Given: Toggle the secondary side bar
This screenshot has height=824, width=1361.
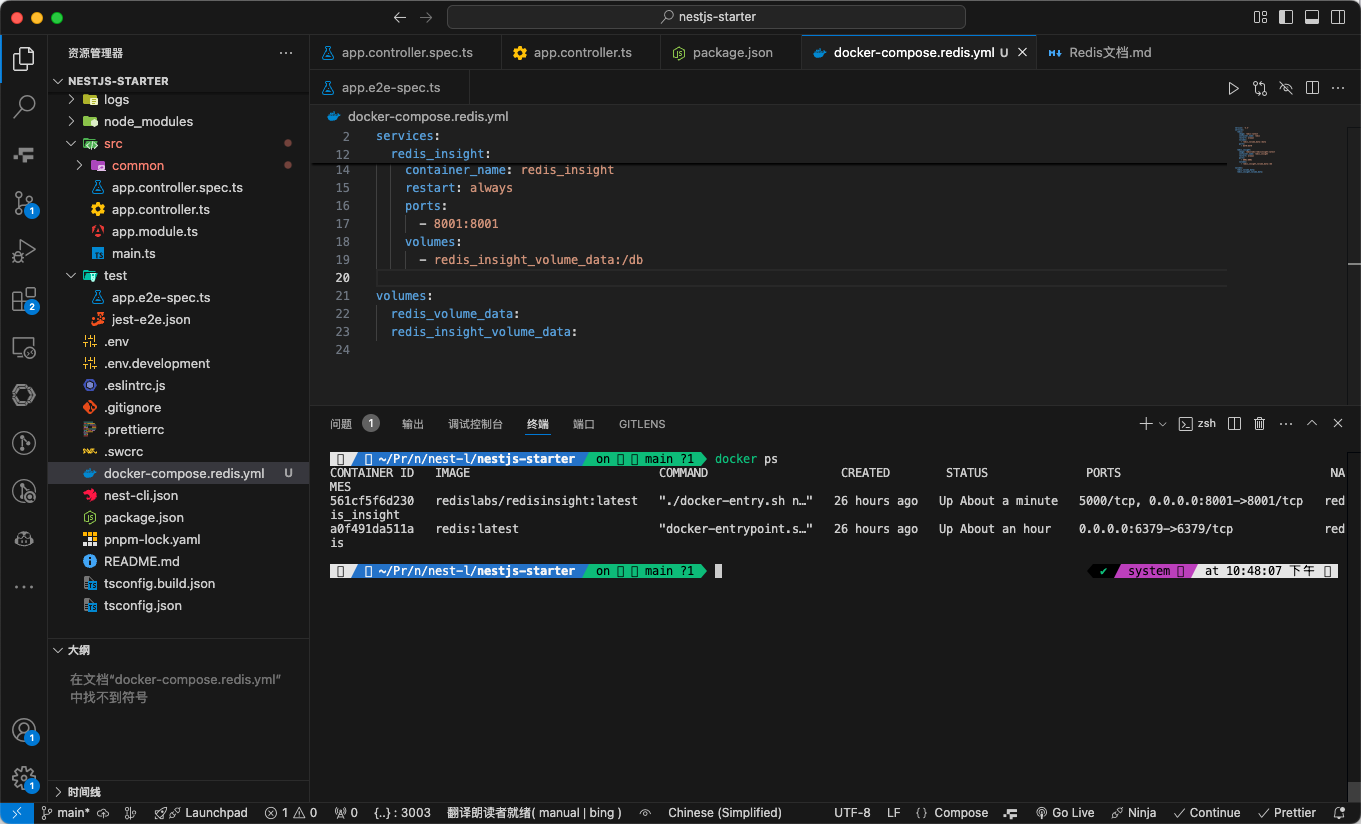Looking at the screenshot, I should pyautogui.click(x=1338, y=17).
